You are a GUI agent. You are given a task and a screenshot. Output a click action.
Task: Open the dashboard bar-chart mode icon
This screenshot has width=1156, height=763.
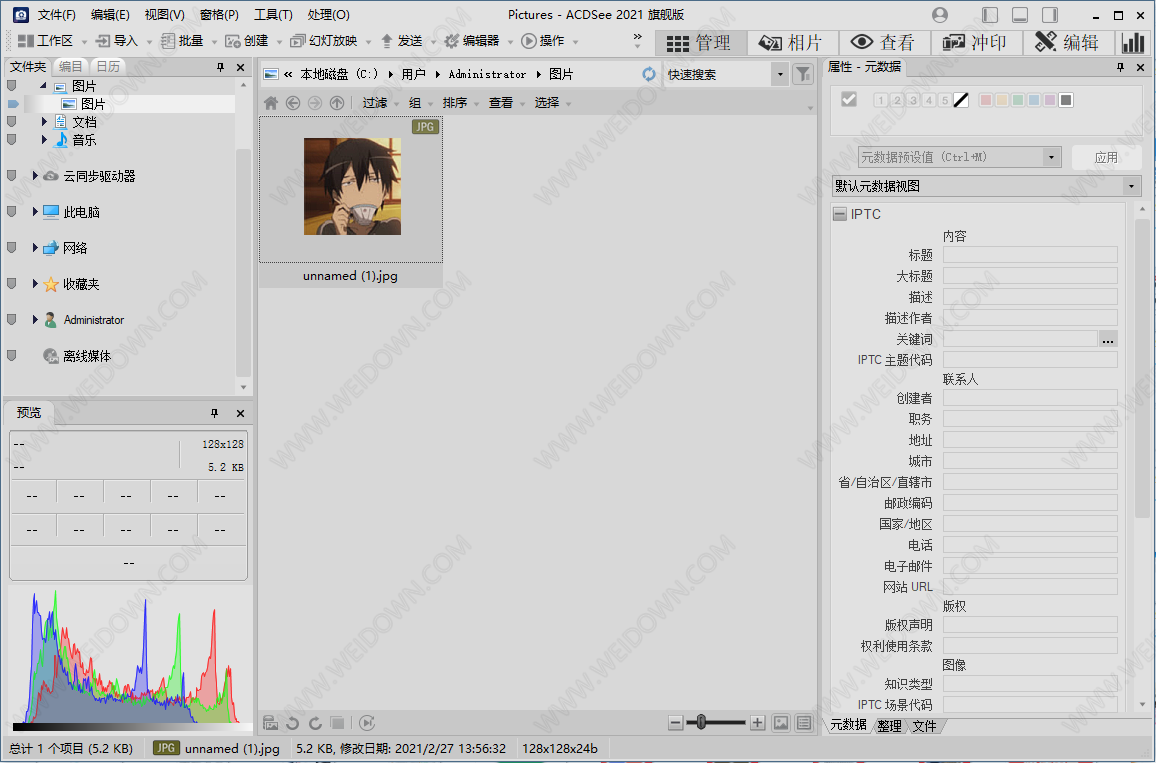1132,43
